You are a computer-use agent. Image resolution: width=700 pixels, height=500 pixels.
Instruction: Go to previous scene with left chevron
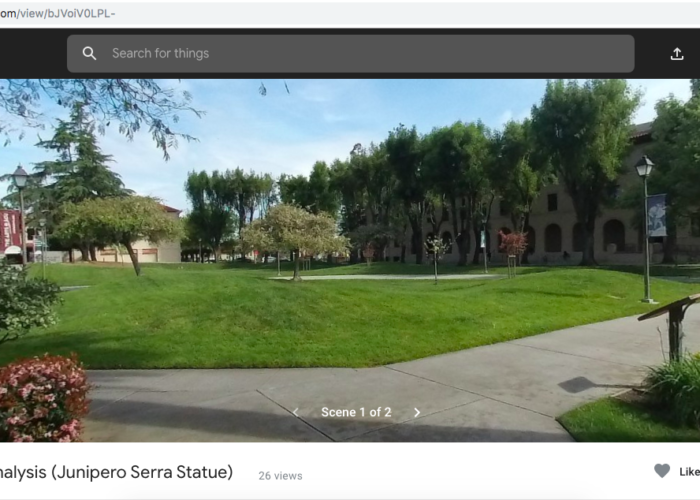(296, 412)
